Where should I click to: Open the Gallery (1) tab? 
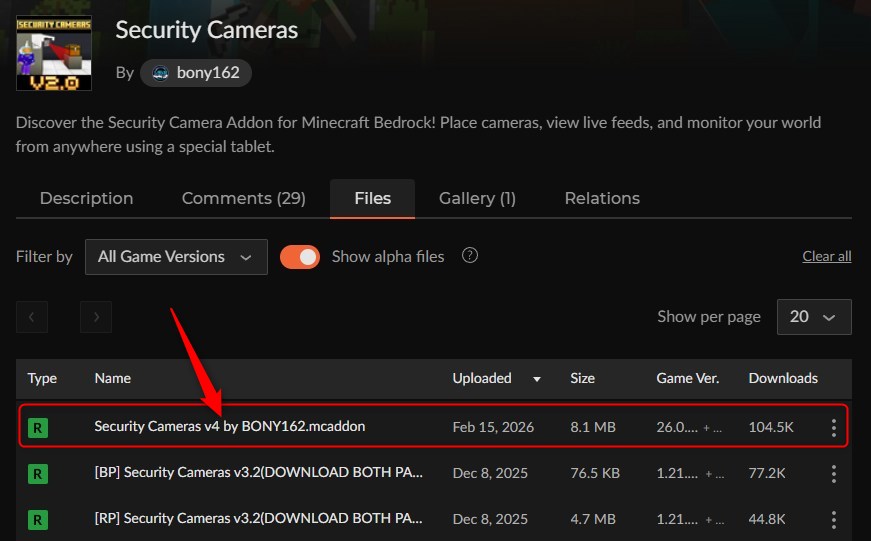click(477, 198)
